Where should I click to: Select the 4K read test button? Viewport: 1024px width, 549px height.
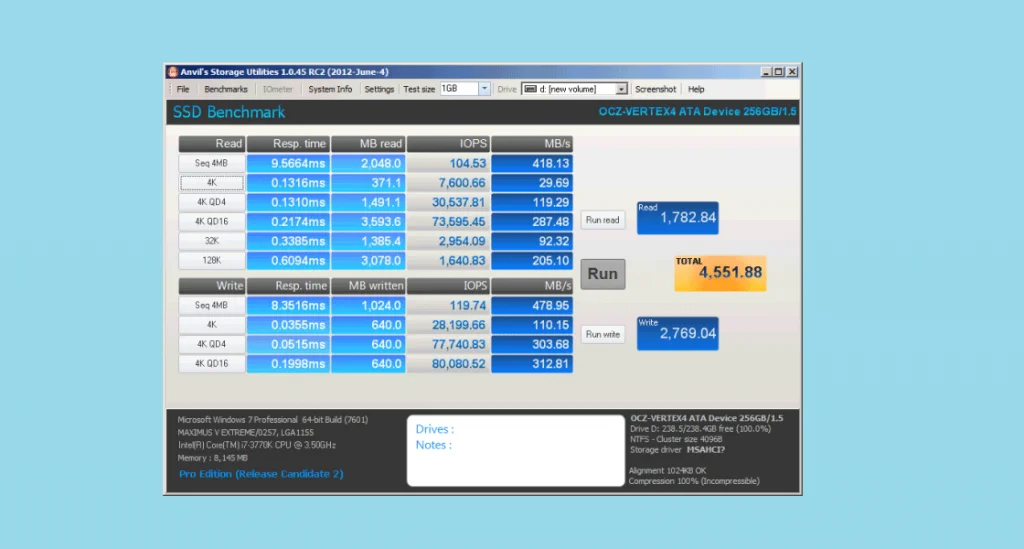(212, 183)
